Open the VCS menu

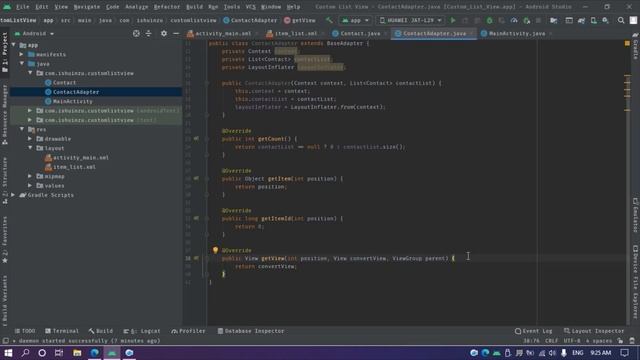251,7
